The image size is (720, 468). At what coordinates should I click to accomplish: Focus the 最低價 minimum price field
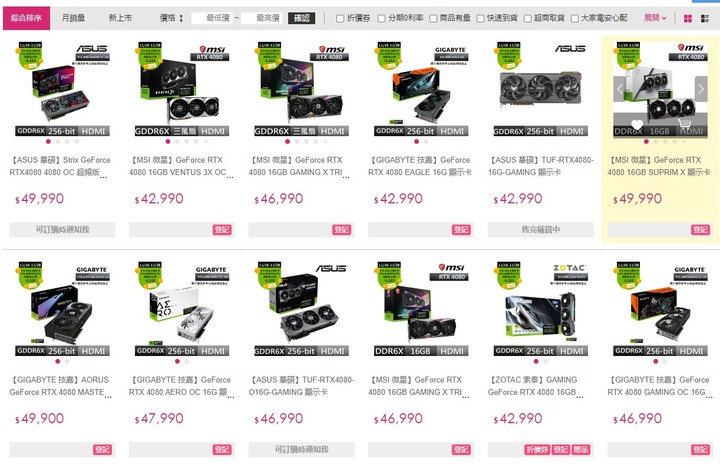213,18
